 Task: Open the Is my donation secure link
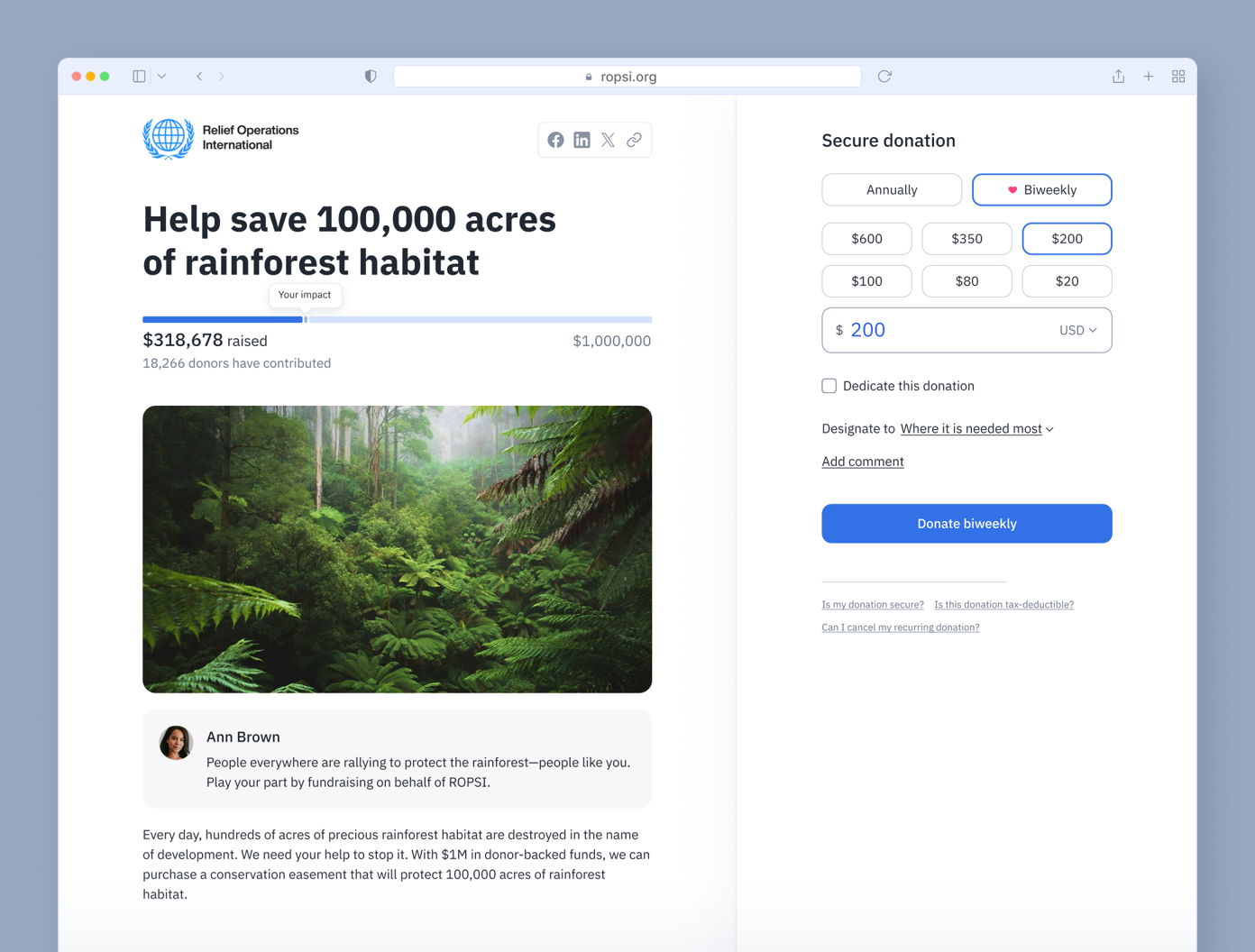point(872,604)
